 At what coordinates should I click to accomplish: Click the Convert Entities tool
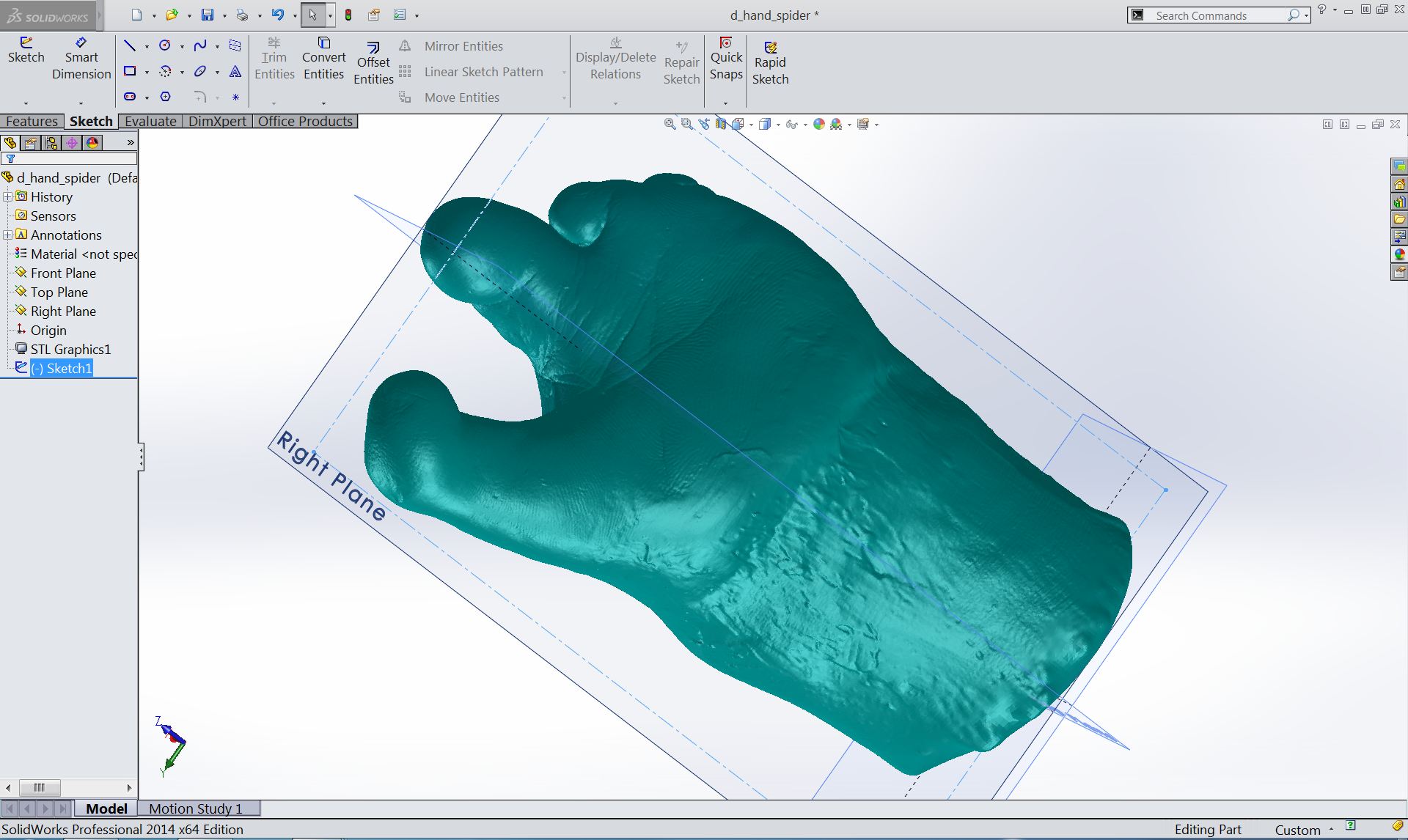[323, 59]
